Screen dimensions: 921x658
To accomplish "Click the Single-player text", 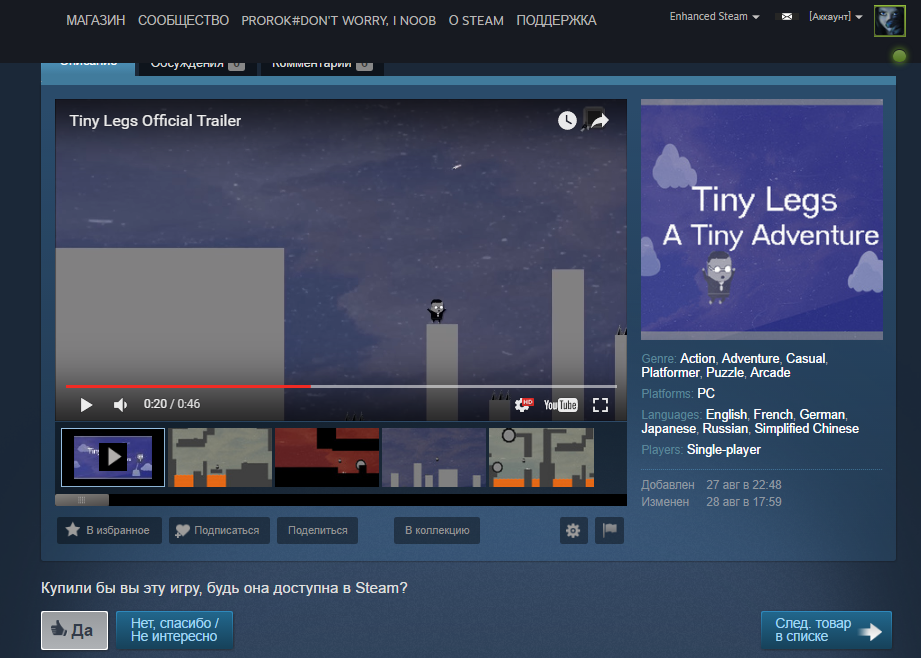I will (x=724, y=450).
